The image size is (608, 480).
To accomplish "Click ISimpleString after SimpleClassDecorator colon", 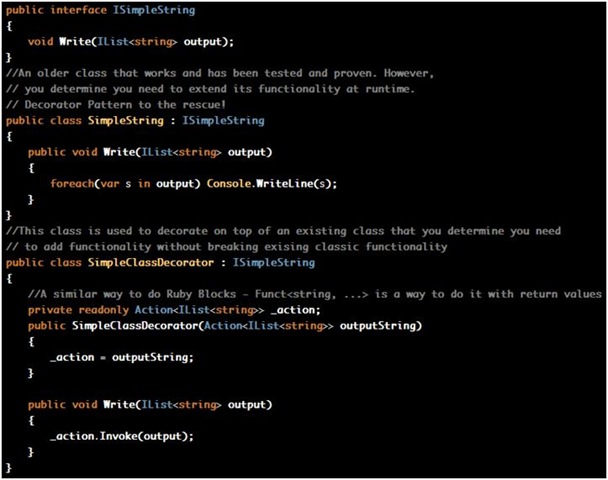I will click(x=274, y=263).
